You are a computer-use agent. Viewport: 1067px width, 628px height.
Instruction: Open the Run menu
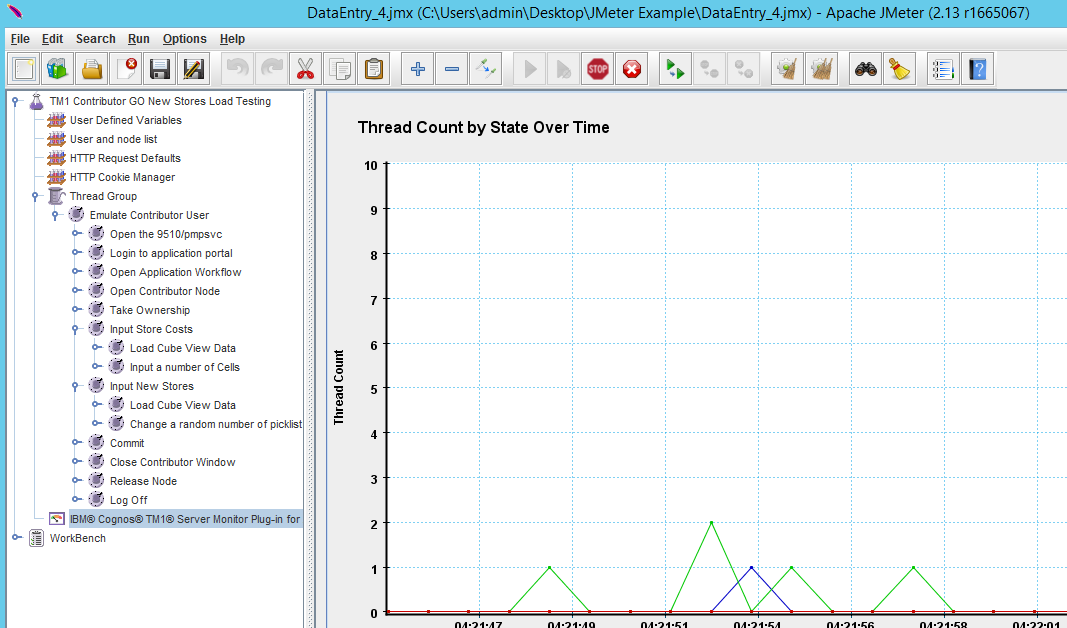[x=139, y=39]
